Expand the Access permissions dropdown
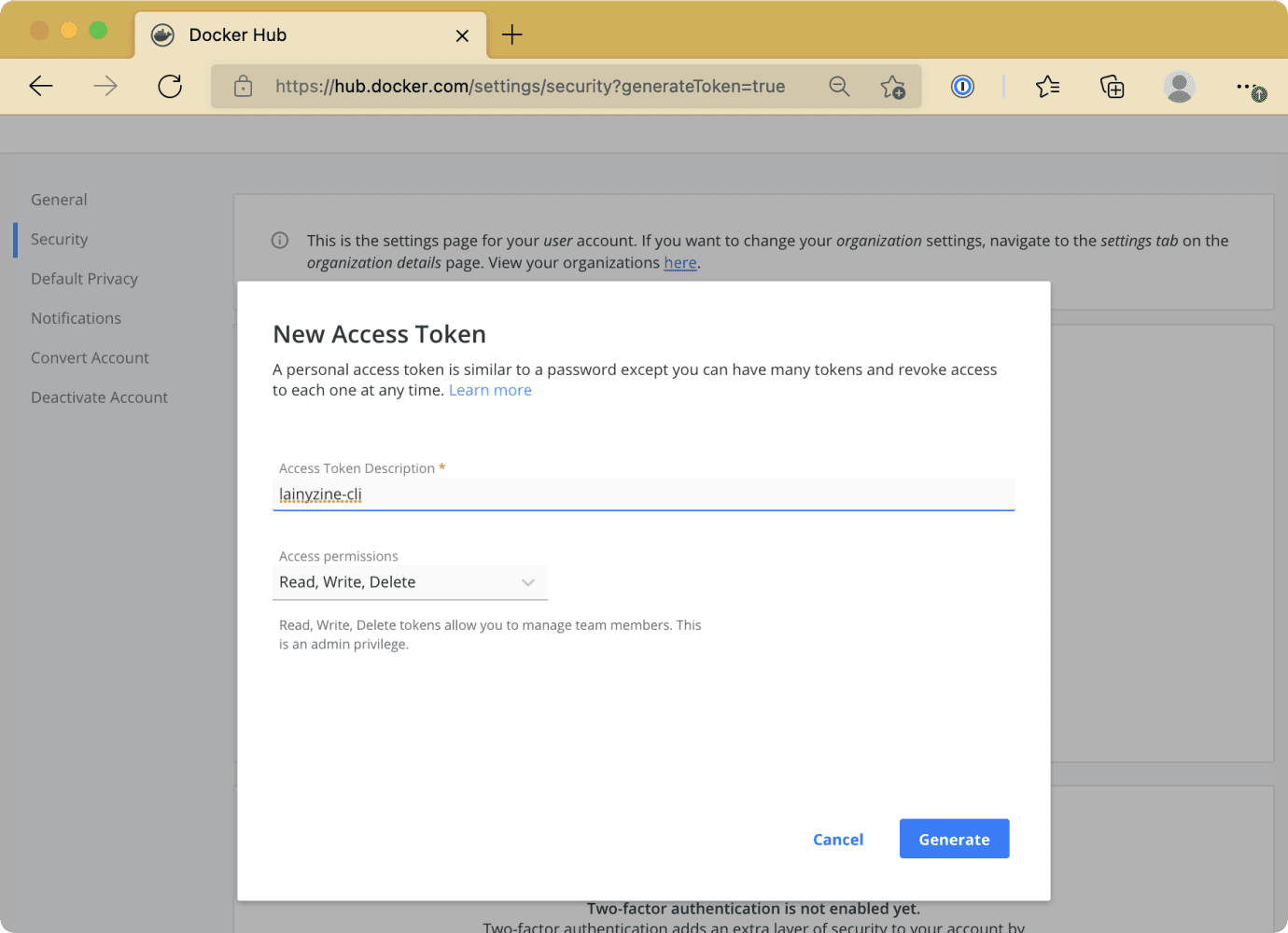The height and width of the screenshot is (933, 1288). pos(410,582)
